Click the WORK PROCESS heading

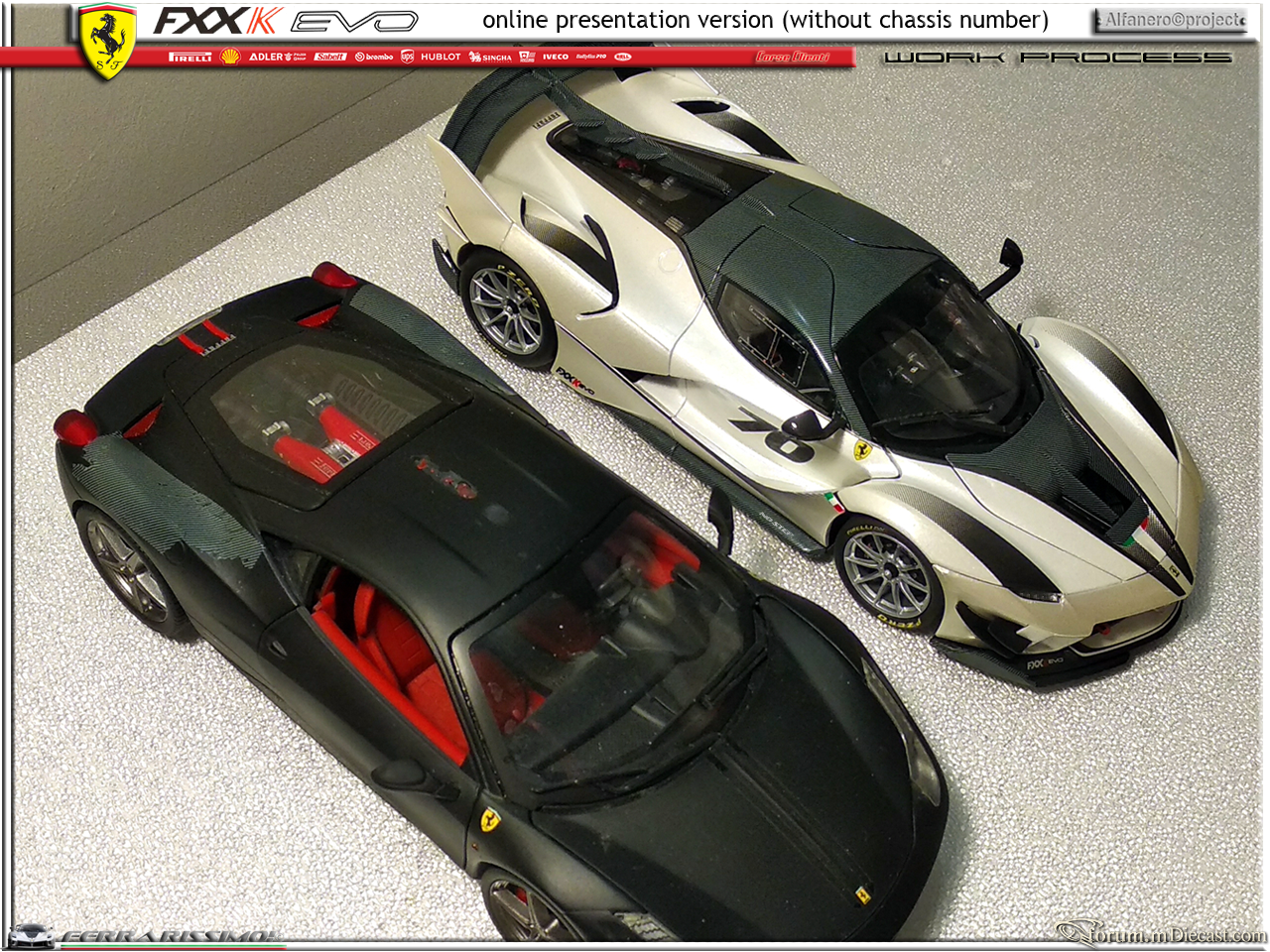click(1058, 58)
